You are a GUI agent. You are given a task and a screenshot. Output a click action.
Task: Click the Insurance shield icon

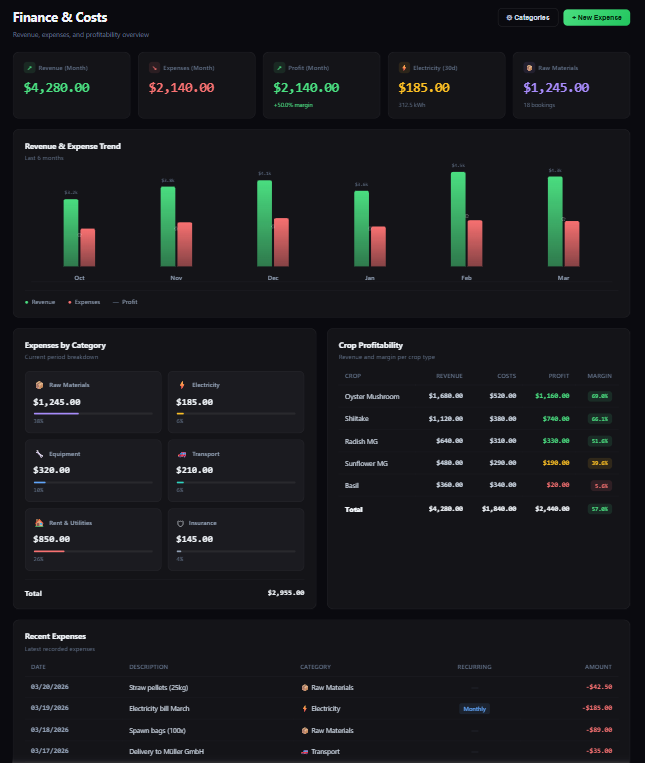tap(181, 523)
